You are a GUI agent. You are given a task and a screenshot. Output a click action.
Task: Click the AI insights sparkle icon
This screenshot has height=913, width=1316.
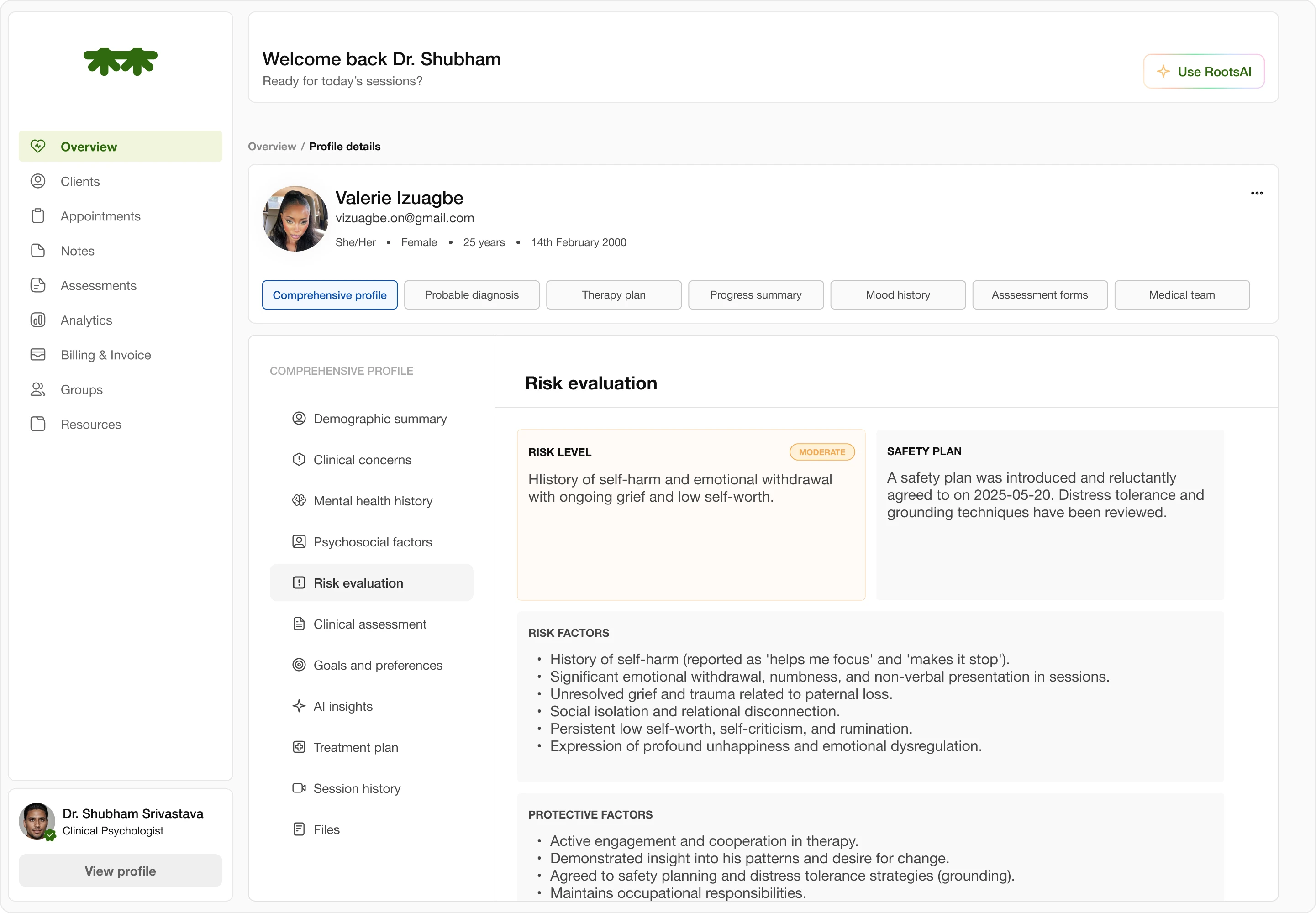[x=299, y=706]
